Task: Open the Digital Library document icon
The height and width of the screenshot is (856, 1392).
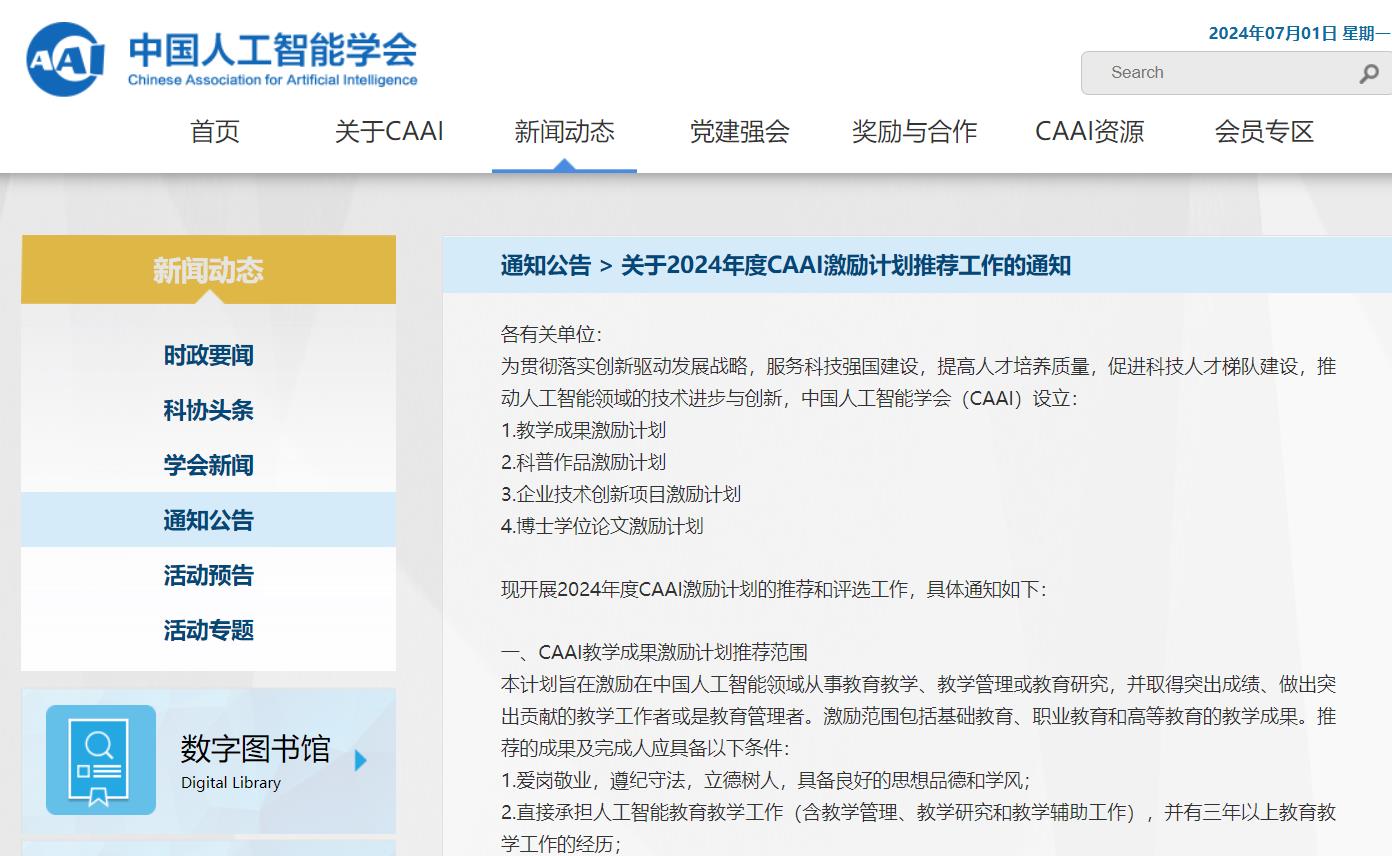Action: click(101, 760)
